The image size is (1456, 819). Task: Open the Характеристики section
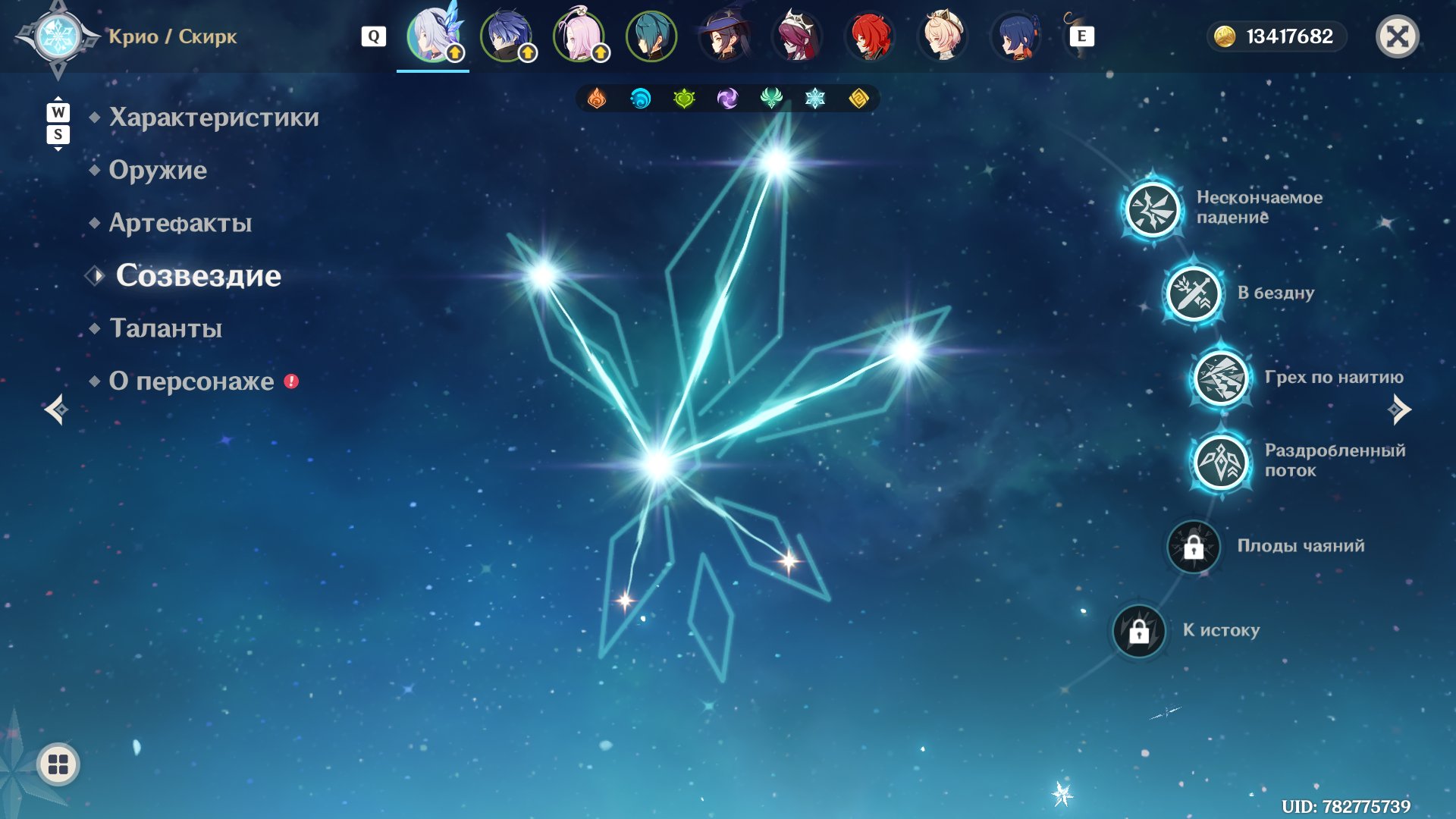[214, 118]
